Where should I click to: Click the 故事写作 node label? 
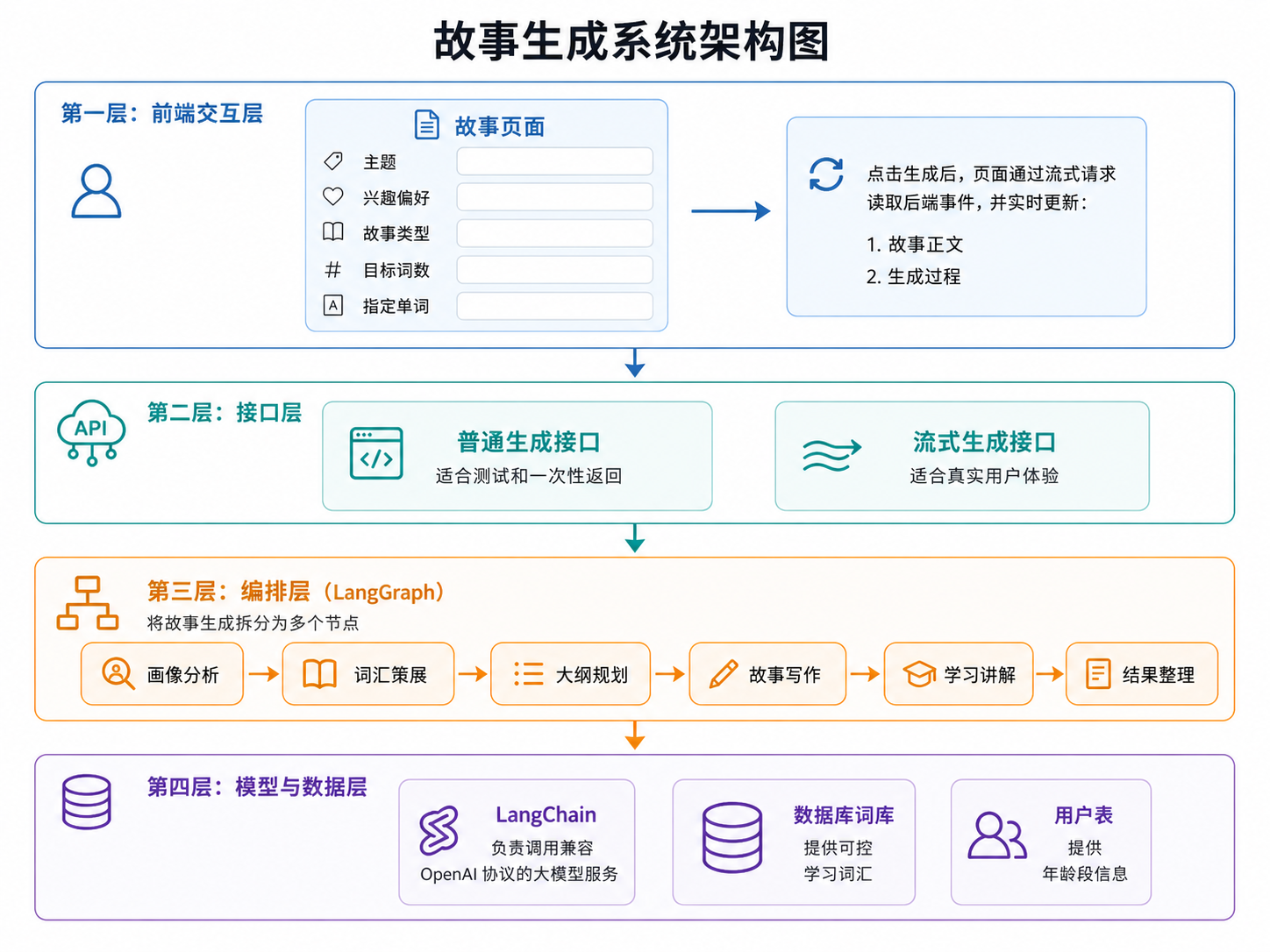tap(785, 675)
